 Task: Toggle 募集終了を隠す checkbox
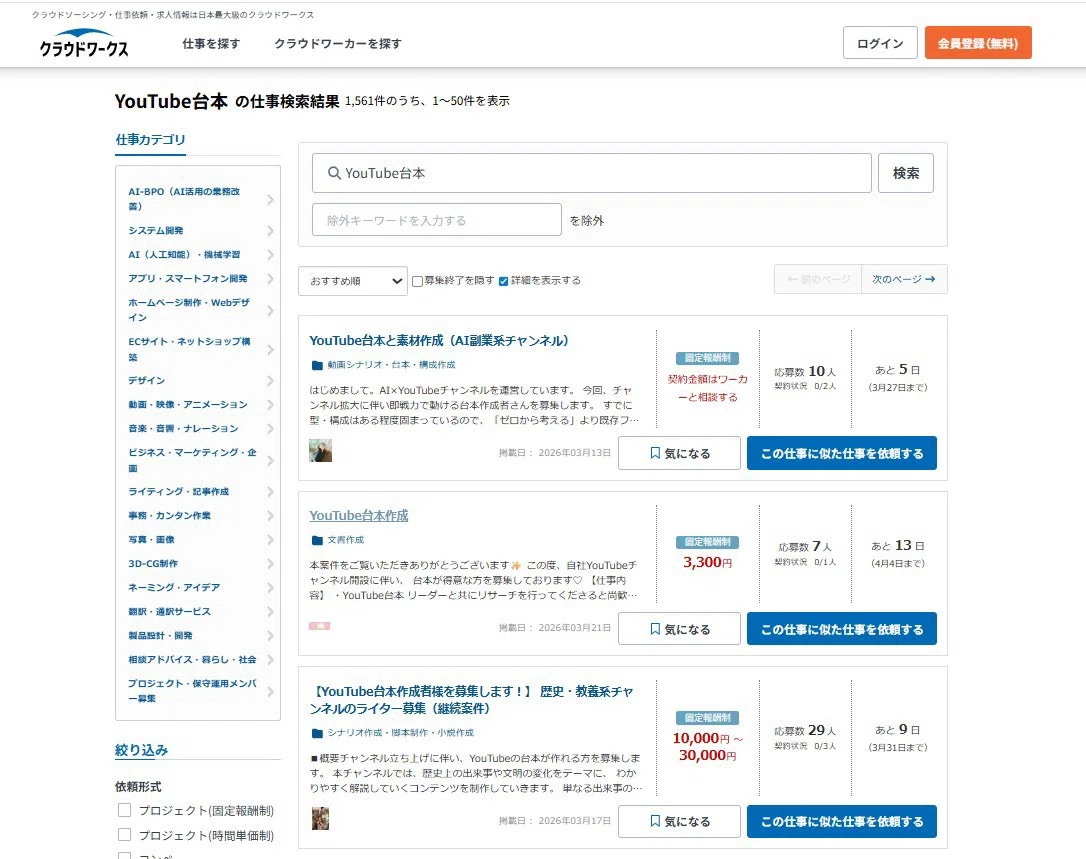click(417, 281)
